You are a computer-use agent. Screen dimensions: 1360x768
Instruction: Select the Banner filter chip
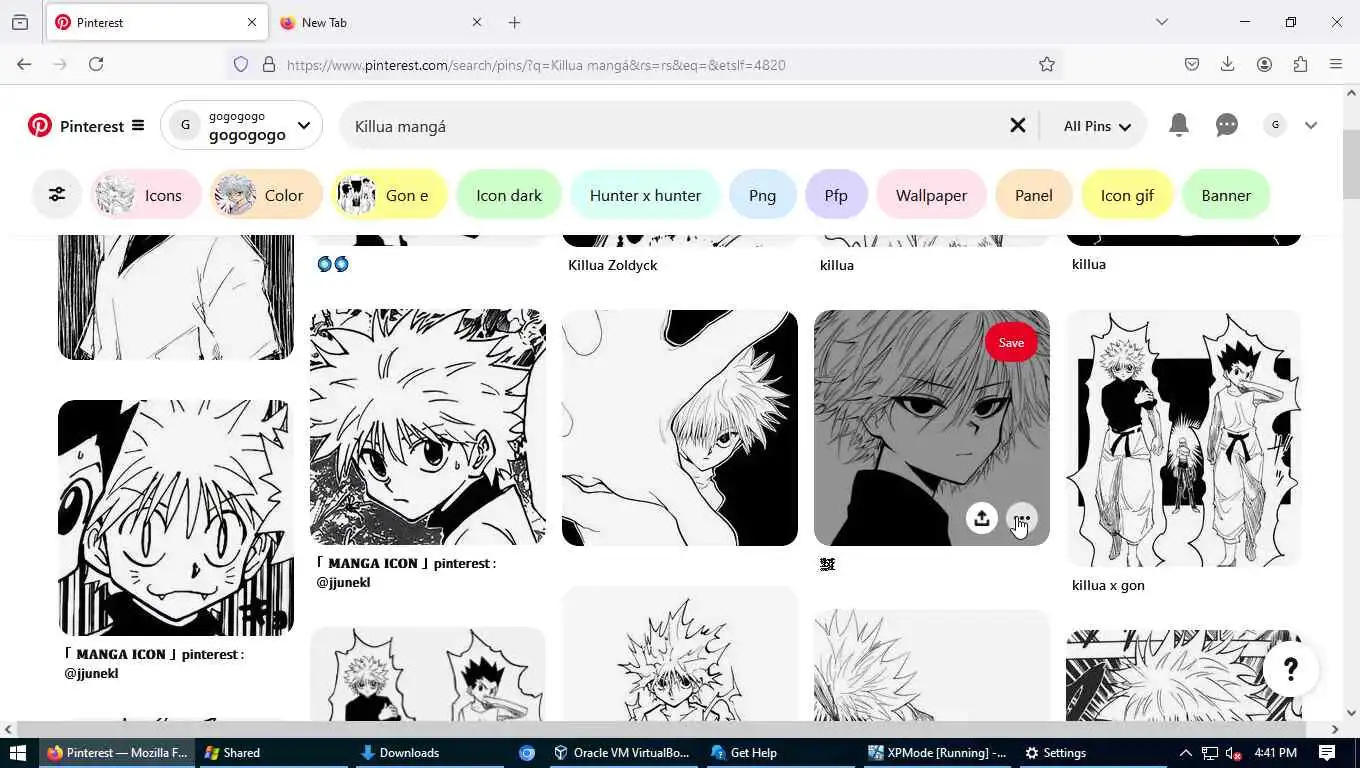[x=1226, y=195]
